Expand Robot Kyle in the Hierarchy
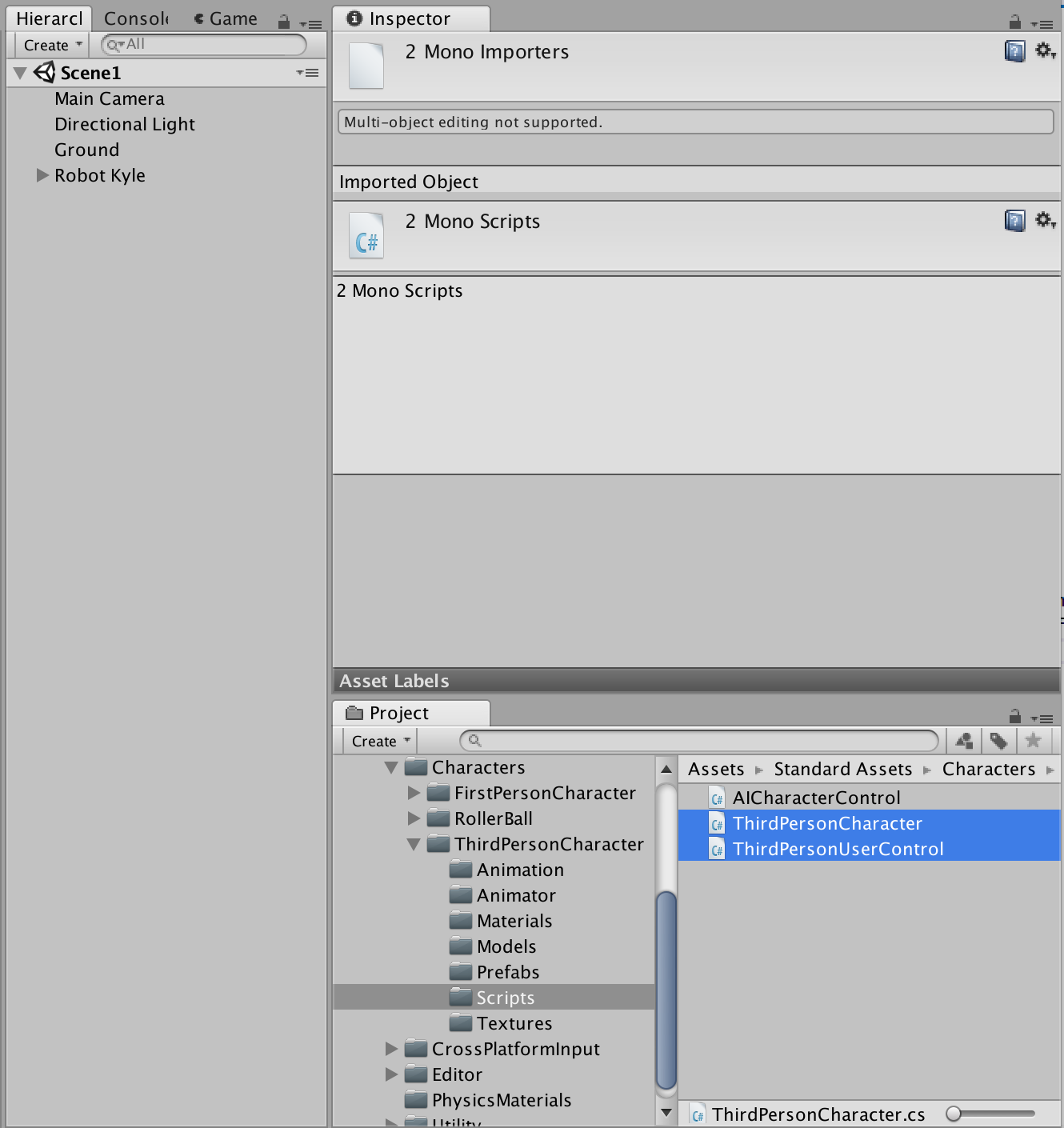Screen dimensions: 1064x1128 [x=42, y=175]
